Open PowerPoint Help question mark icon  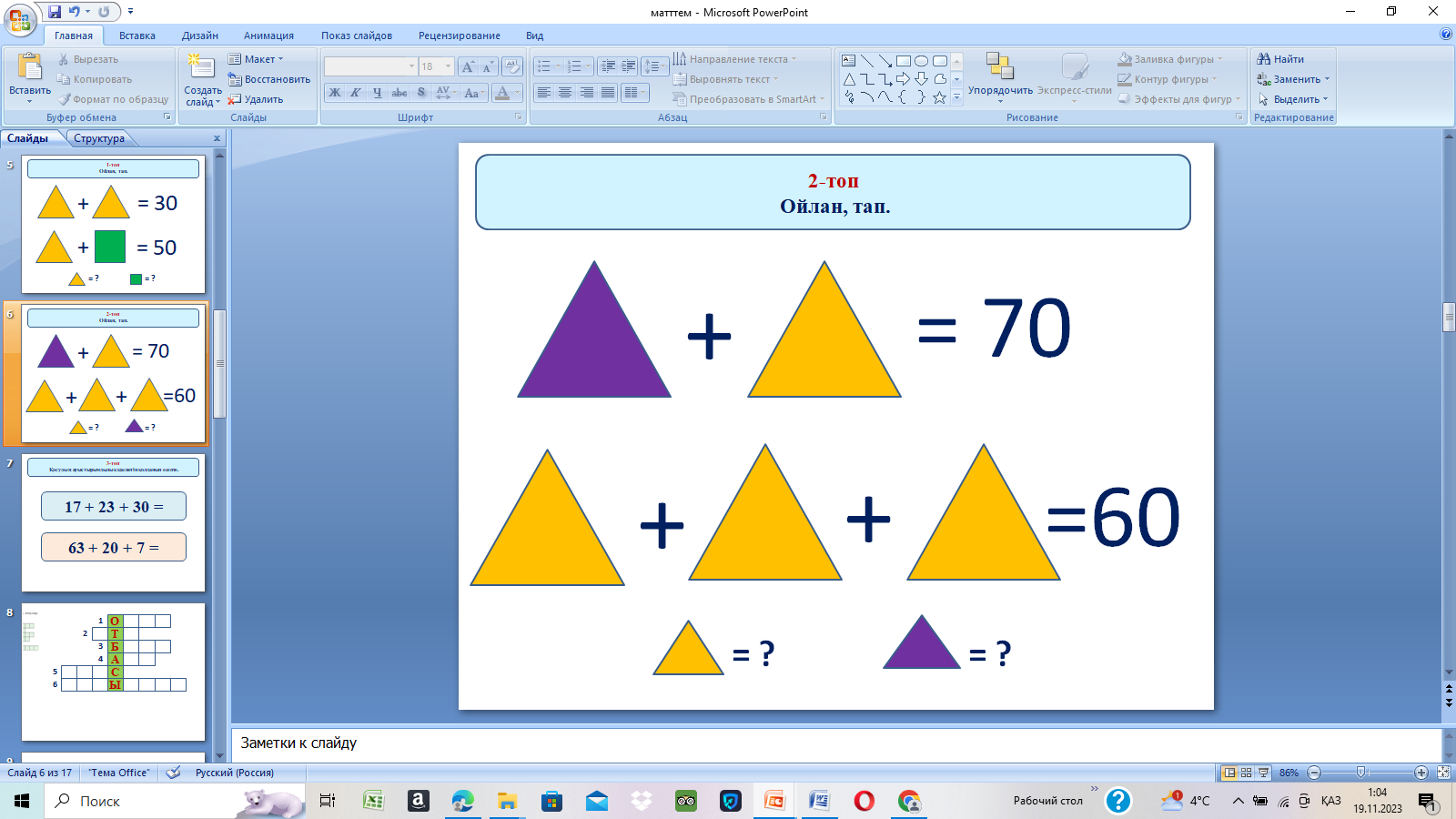1446,35
